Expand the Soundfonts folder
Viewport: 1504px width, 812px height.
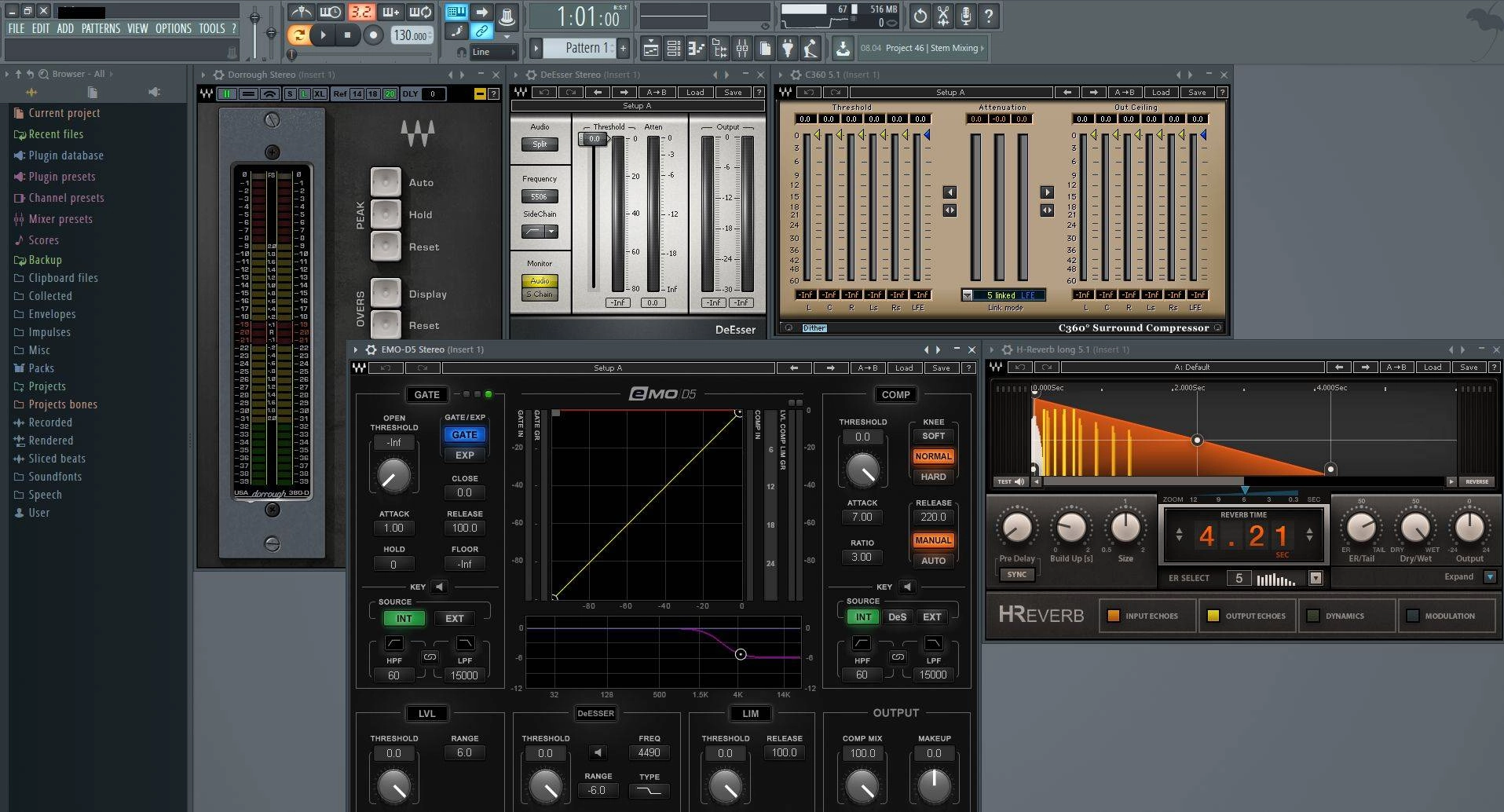(x=55, y=477)
